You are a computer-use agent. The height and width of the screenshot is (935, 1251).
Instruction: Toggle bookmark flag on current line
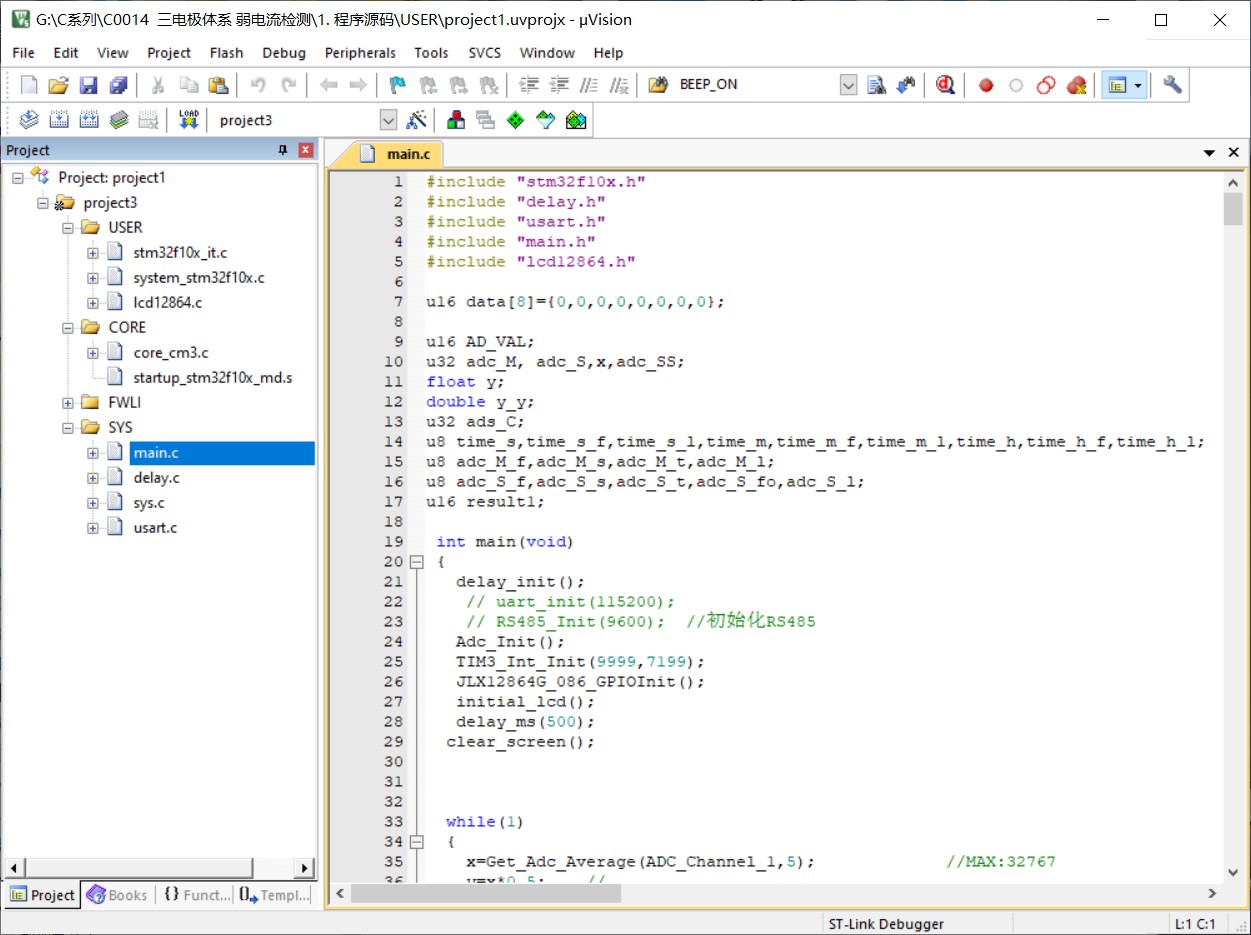coord(398,85)
